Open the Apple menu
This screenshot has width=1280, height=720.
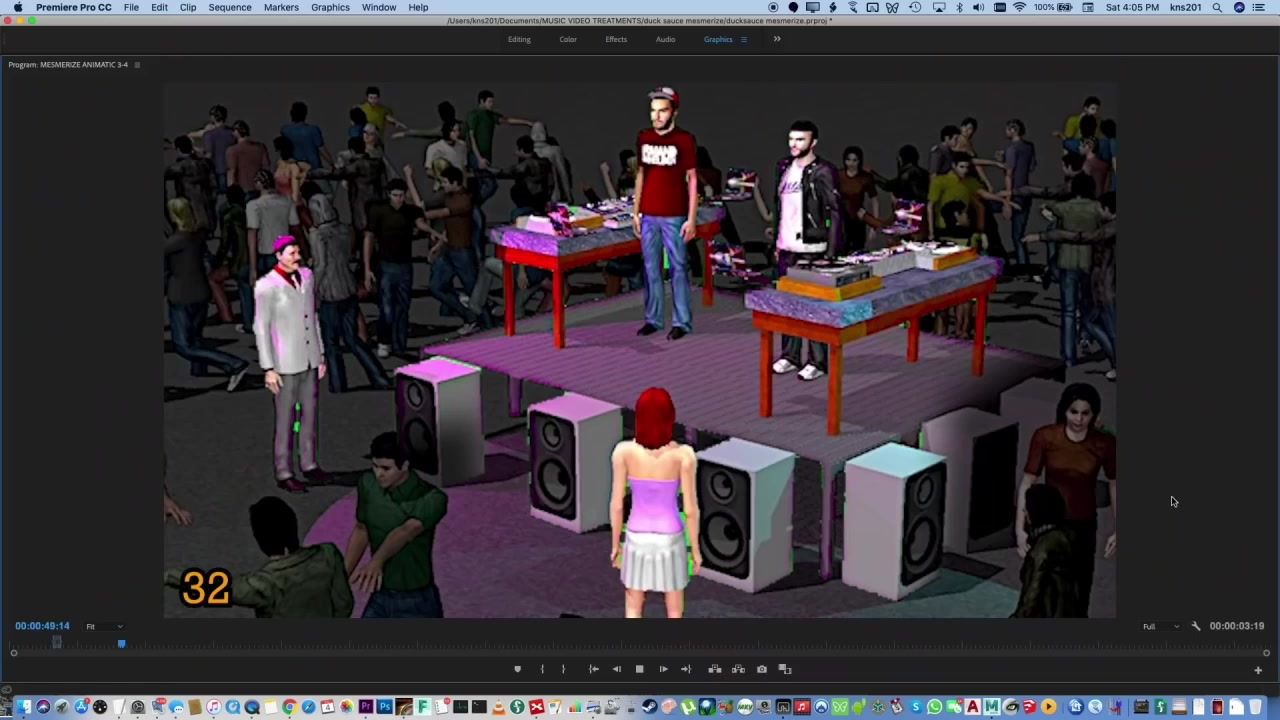coord(17,7)
